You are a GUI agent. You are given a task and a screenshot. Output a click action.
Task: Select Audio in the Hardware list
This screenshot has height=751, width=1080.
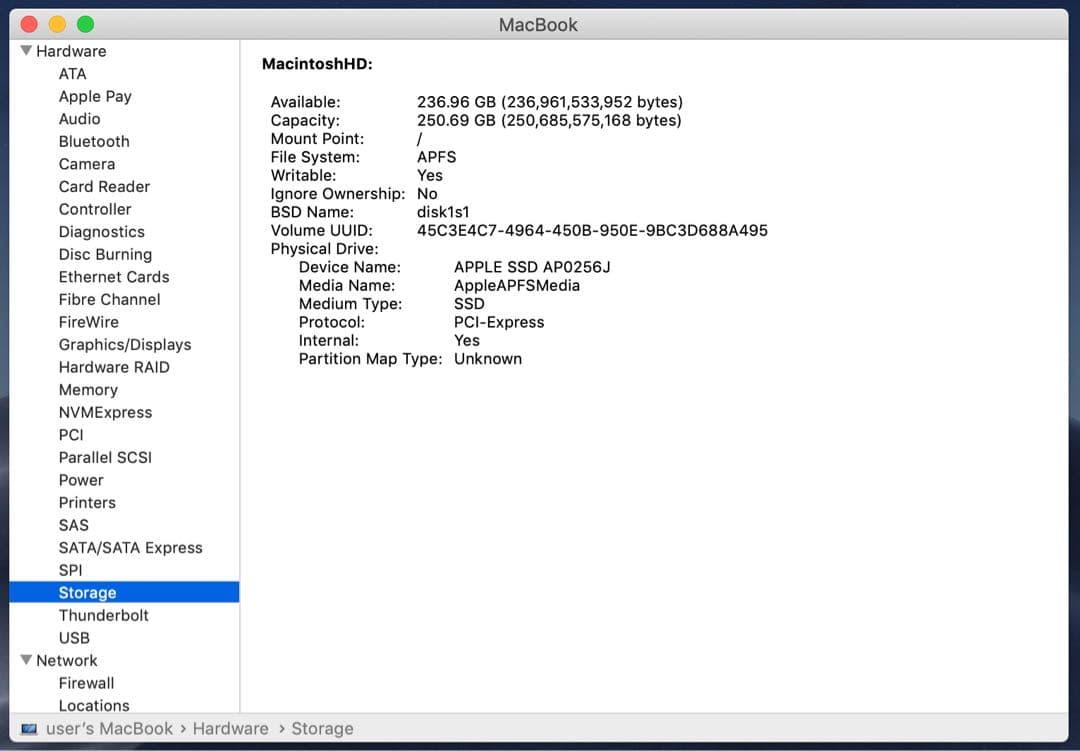78,118
